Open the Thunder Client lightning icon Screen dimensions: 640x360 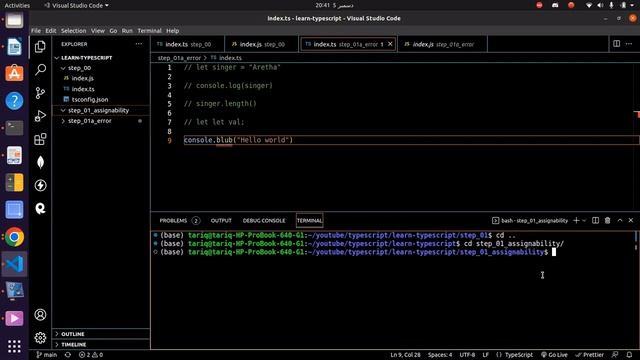pyautogui.click(x=40, y=185)
